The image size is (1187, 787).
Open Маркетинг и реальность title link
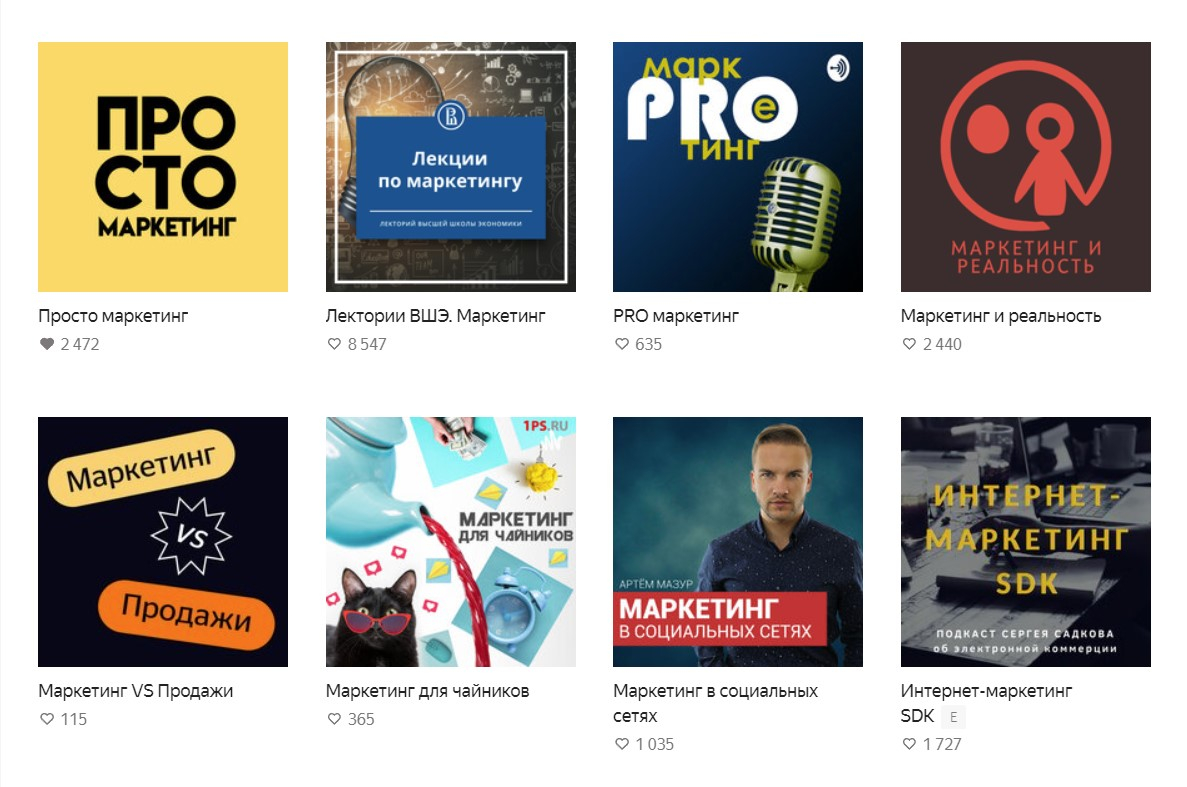[x=1001, y=316]
